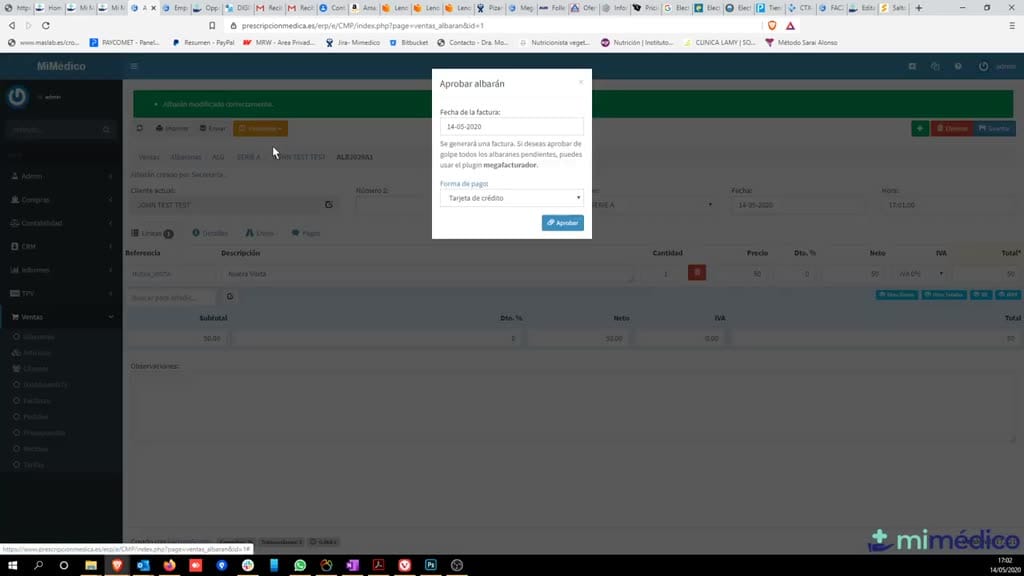Click the green plus new button
The height and width of the screenshot is (576, 1024).
[x=920, y=129]
